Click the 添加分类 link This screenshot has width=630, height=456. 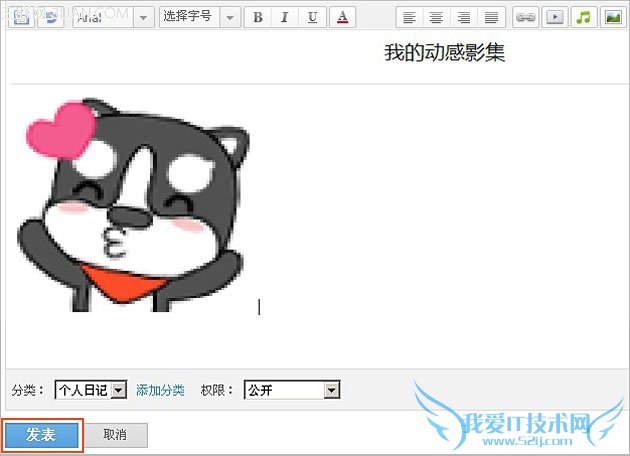(x=160, y=390)
